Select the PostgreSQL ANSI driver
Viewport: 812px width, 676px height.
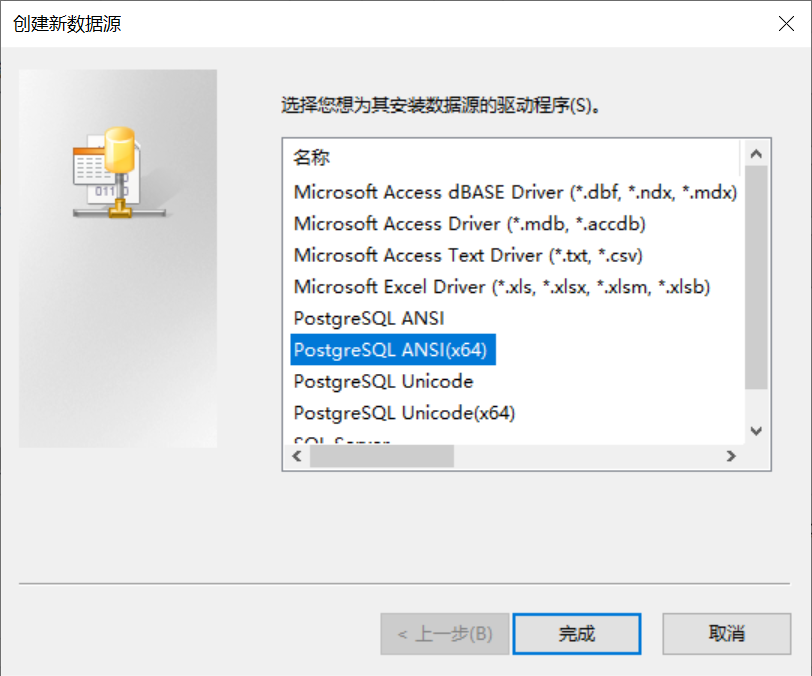(x=369, y=319)
